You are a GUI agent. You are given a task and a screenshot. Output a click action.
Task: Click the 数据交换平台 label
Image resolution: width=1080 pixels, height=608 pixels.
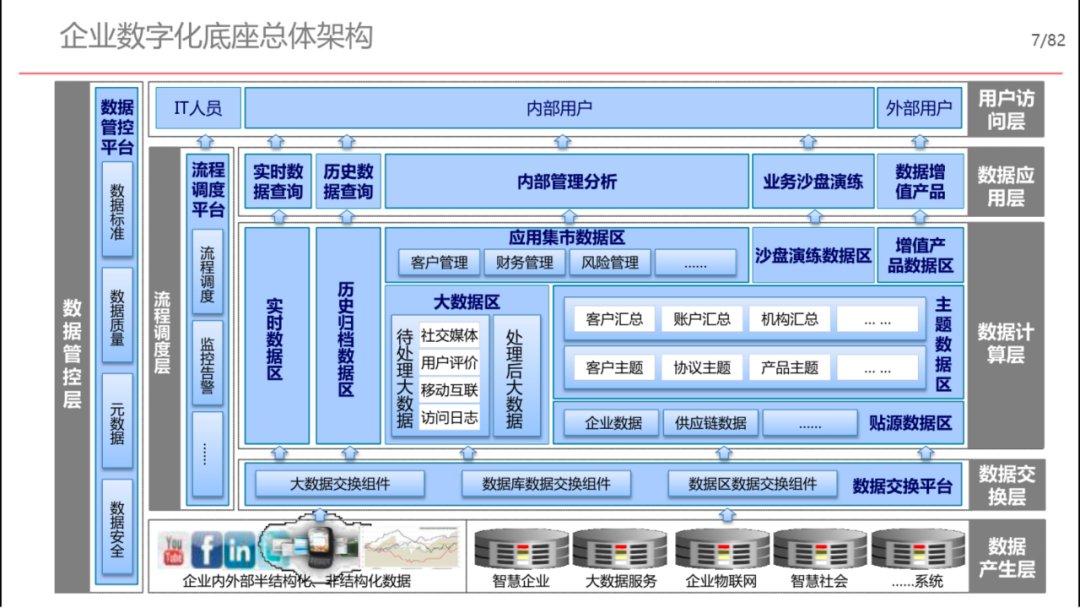[902, 486]
